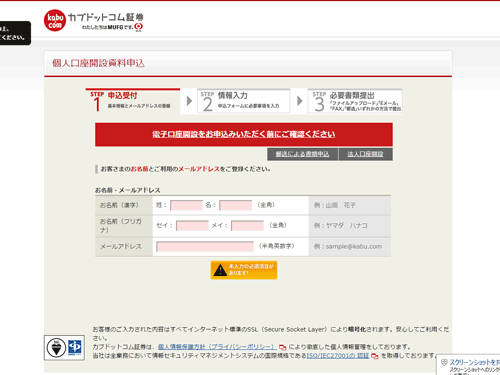This screenshot has width=500, height=375.
Task: Focus the セイ furigana surname field
Action: click(192, 226)
